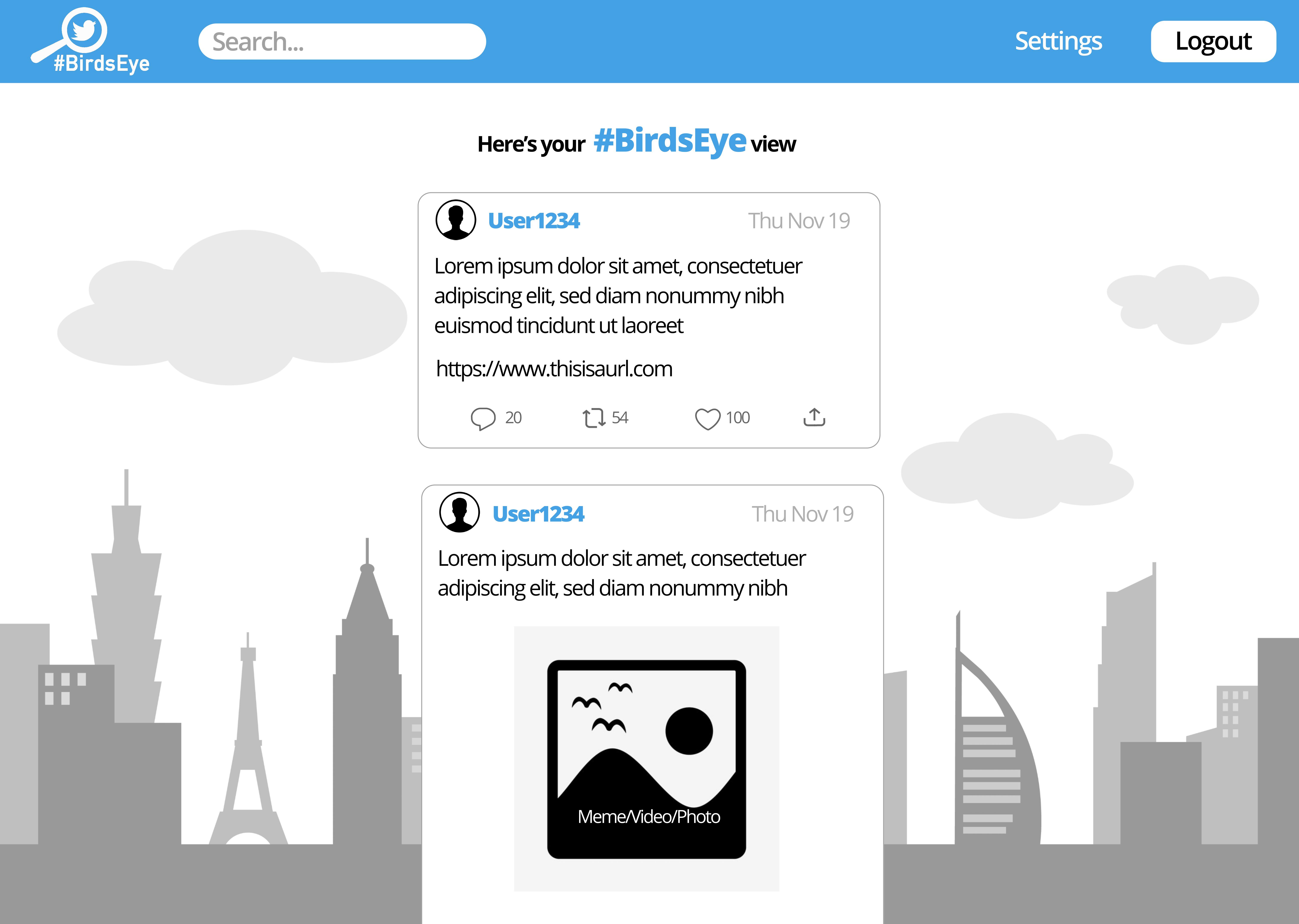Viewport: 1299px width, 924px height.
Task: Click the Search input field
Action: [x=342, y=42]
